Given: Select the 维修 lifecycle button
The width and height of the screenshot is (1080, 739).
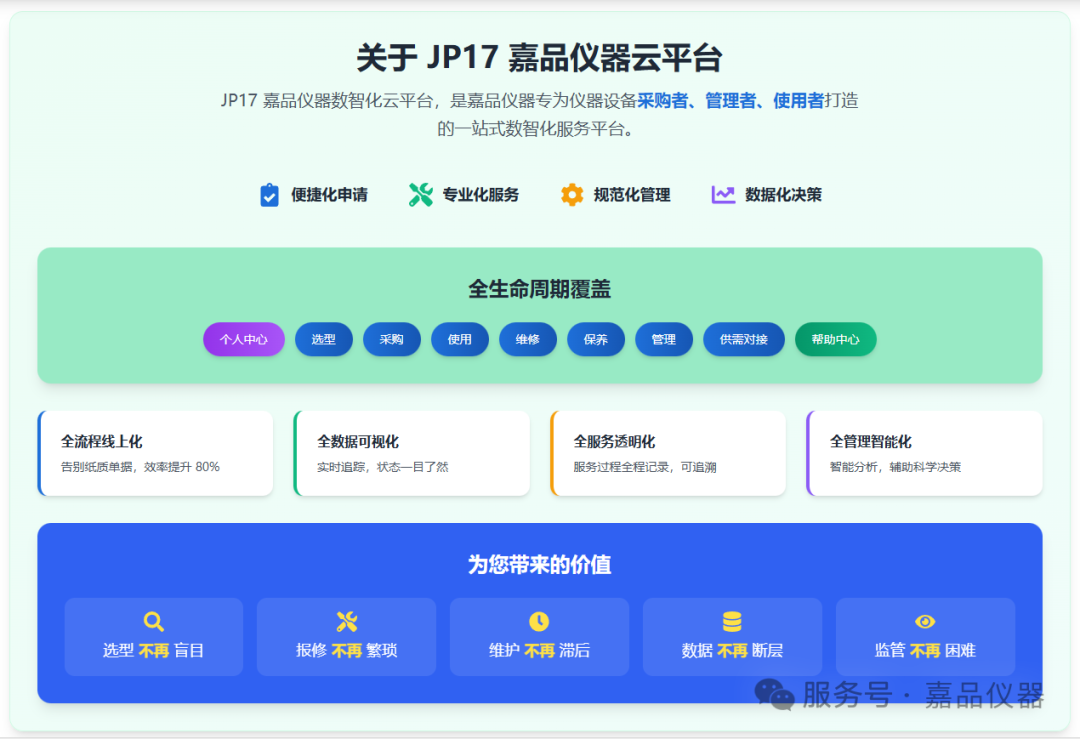Looking at the screenshot, I should 528,340.
